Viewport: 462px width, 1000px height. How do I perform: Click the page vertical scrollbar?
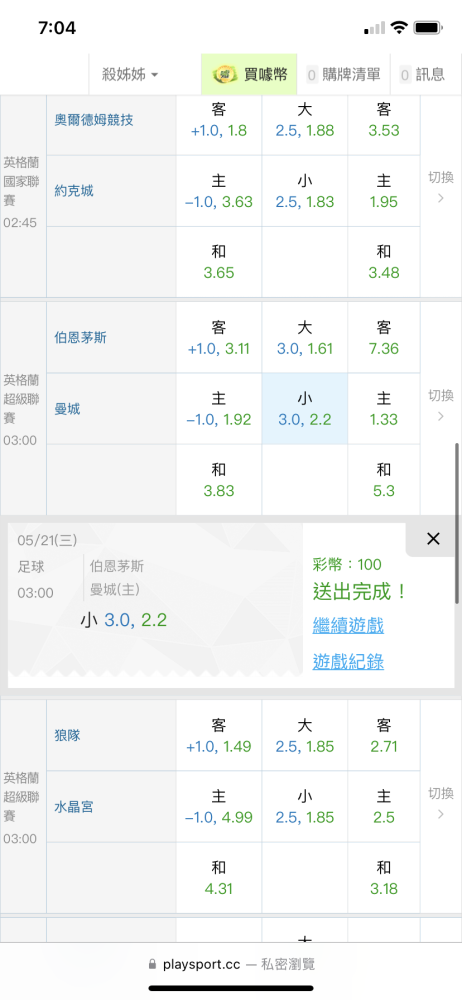(457, 523)
